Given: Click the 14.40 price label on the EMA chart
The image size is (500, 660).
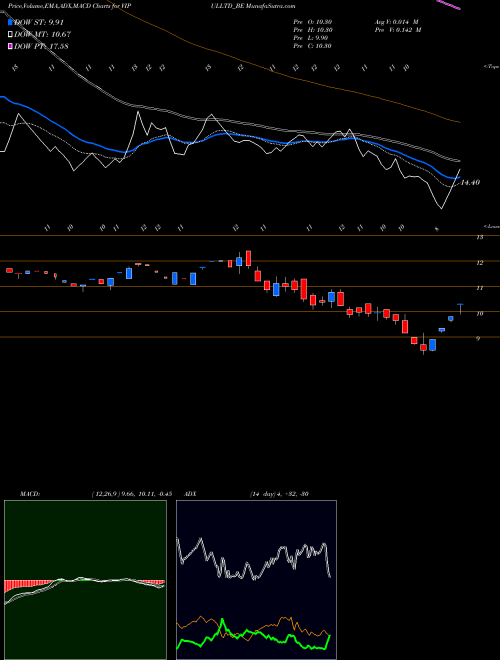Looking at the screenshot, I should (470, 183).
